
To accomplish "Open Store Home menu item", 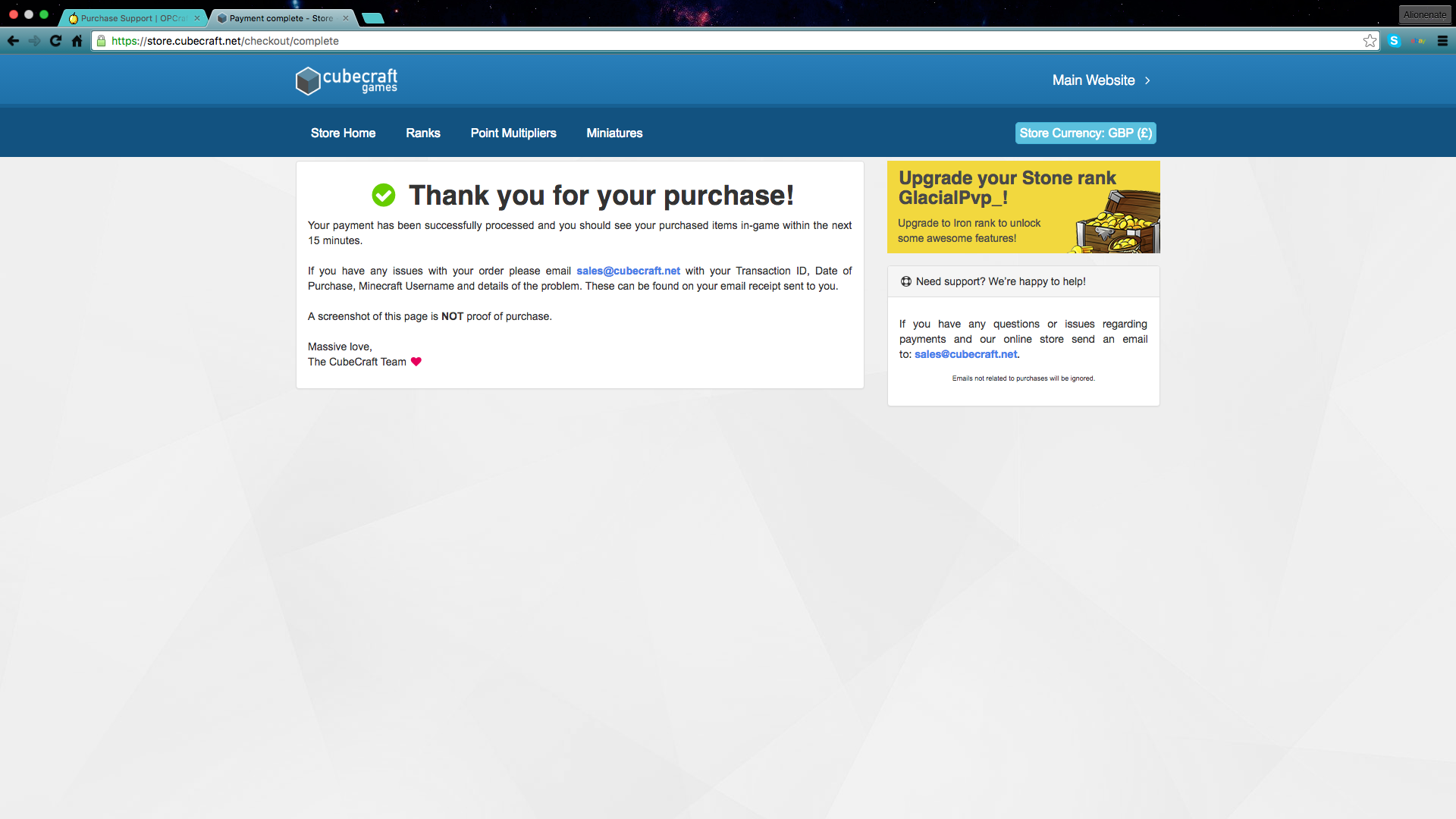I will point(343,133).
